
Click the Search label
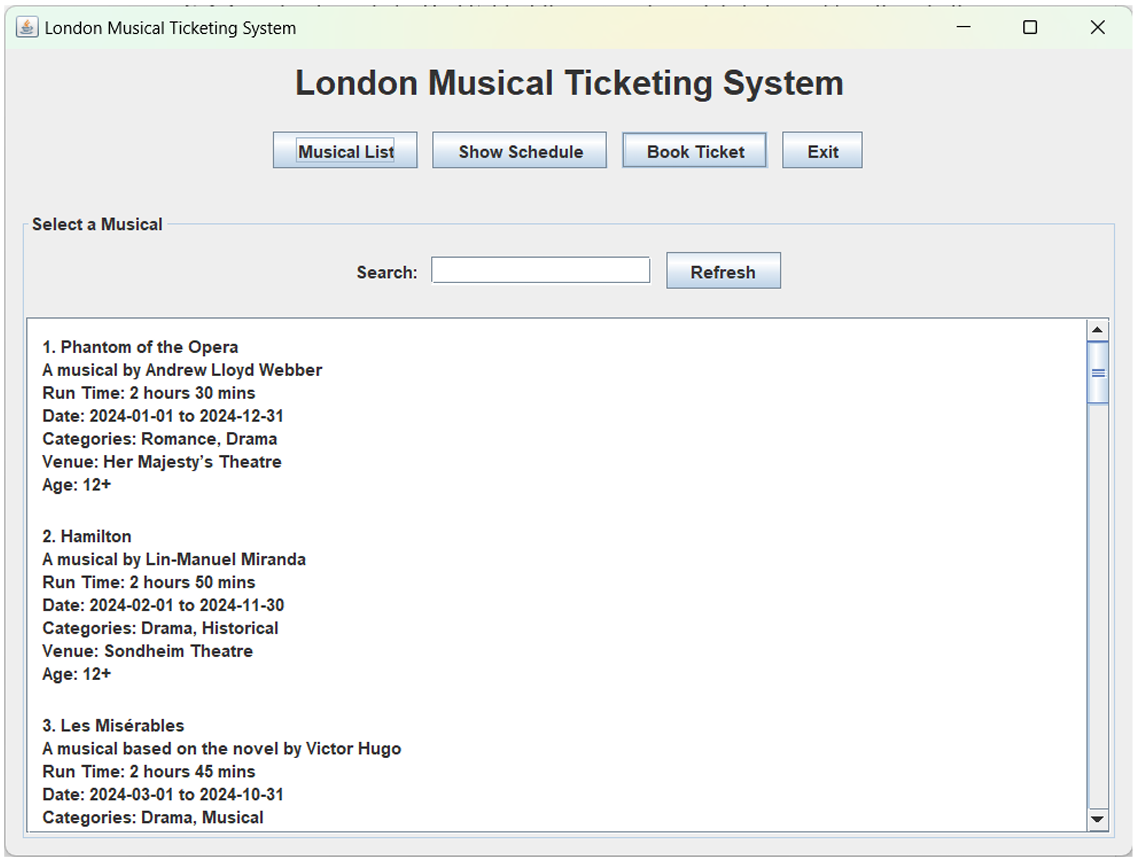point(386,271)
